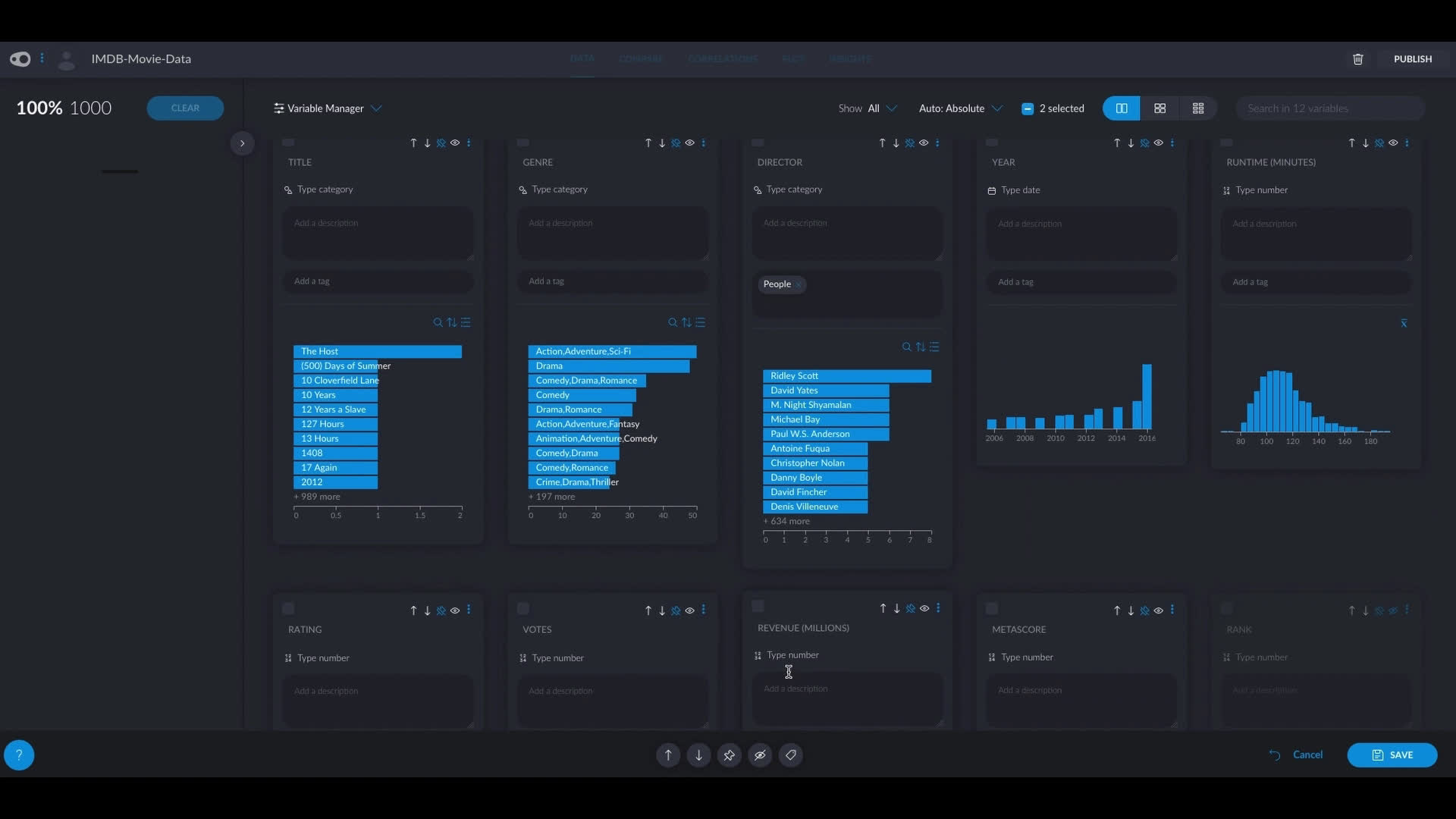Click the undo icon next to Cancel

point(1274,755)
